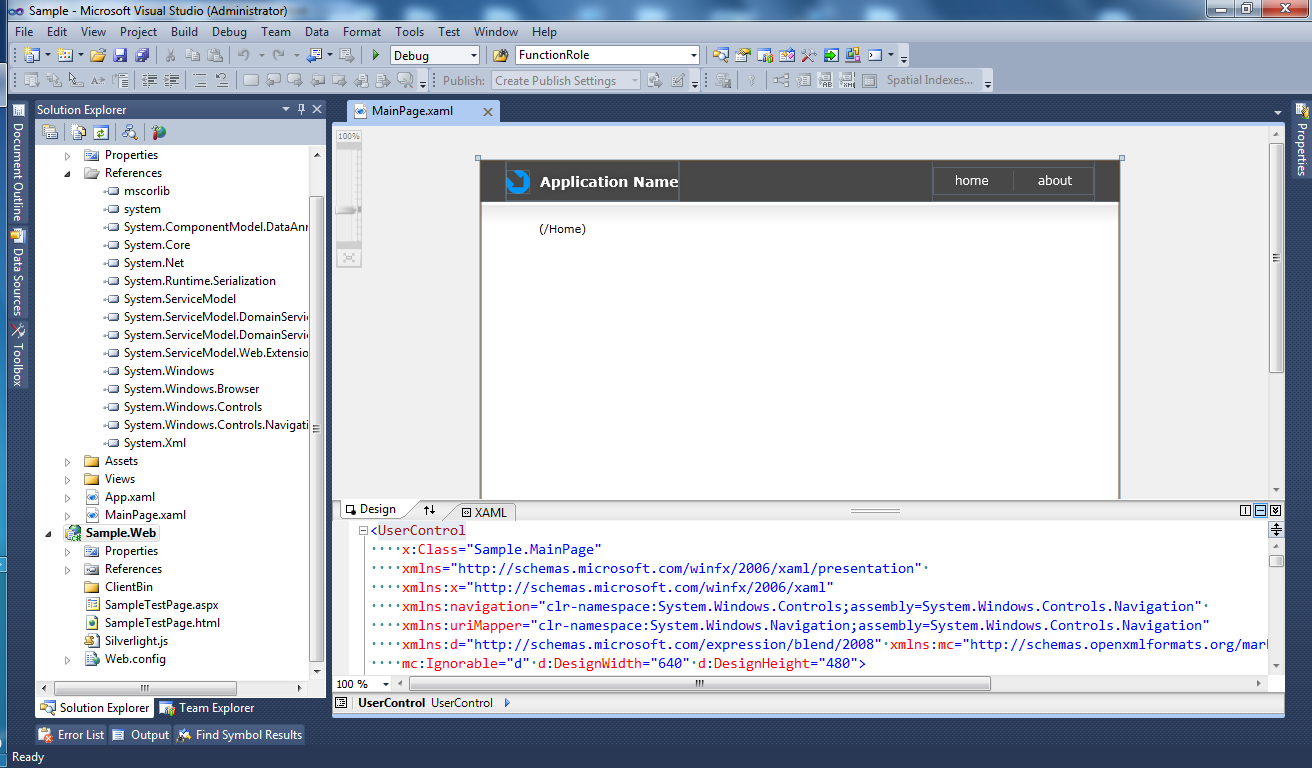Click the Toolbox hammer-and-wrench toolbar icon
Viewport: 1312px width, 768px height.
809,55
